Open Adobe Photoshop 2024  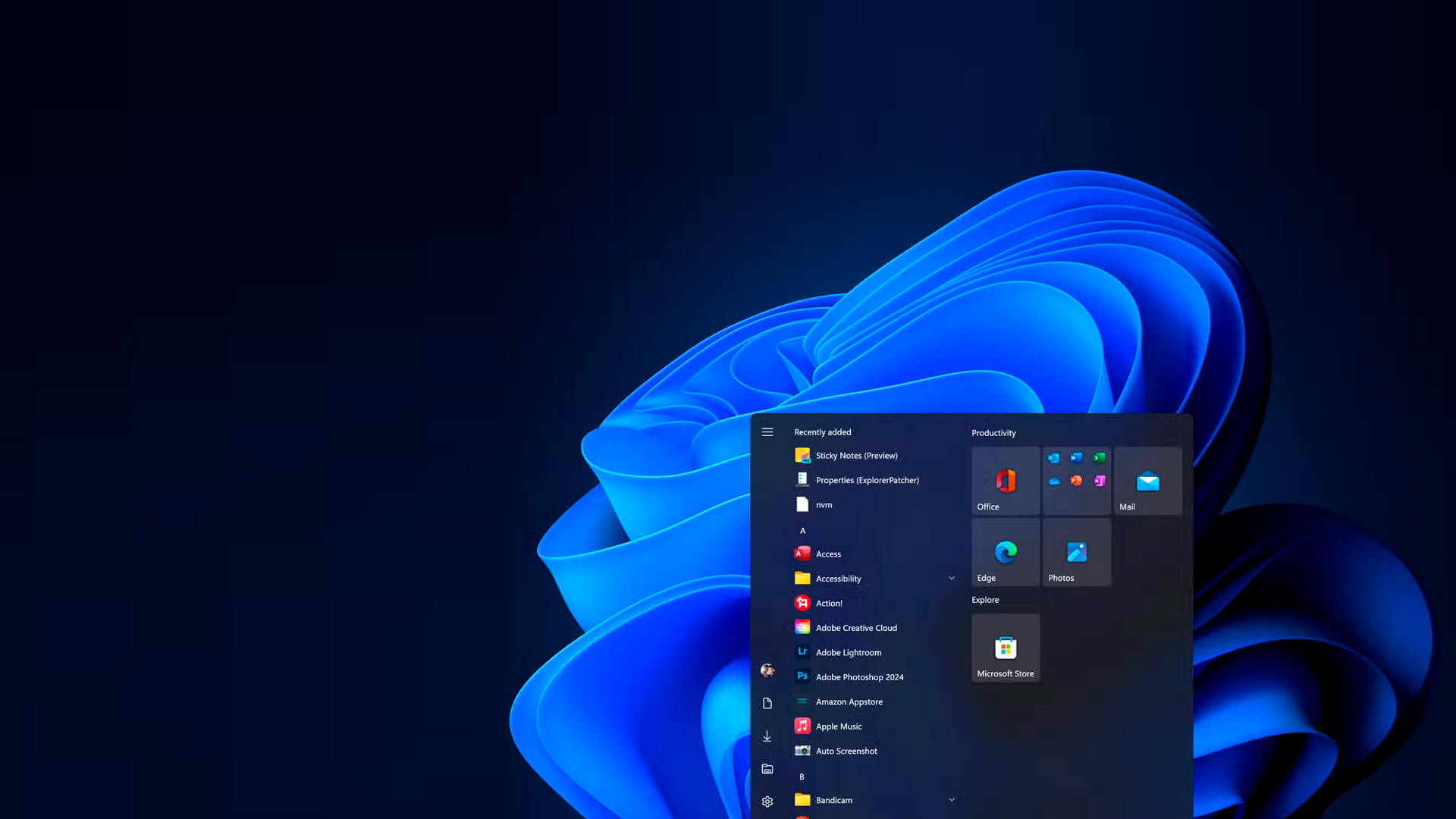click(859, 677)
